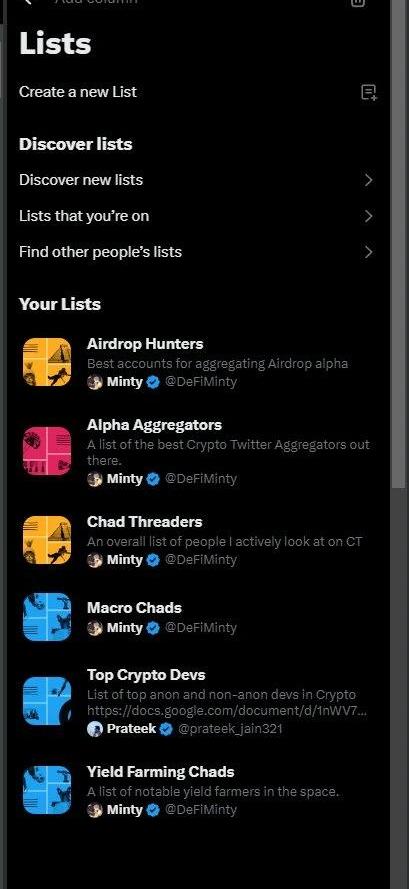Click the vertical scrollbar on right edge
Screen dimensions: 409x889
[x=399, y=244]
